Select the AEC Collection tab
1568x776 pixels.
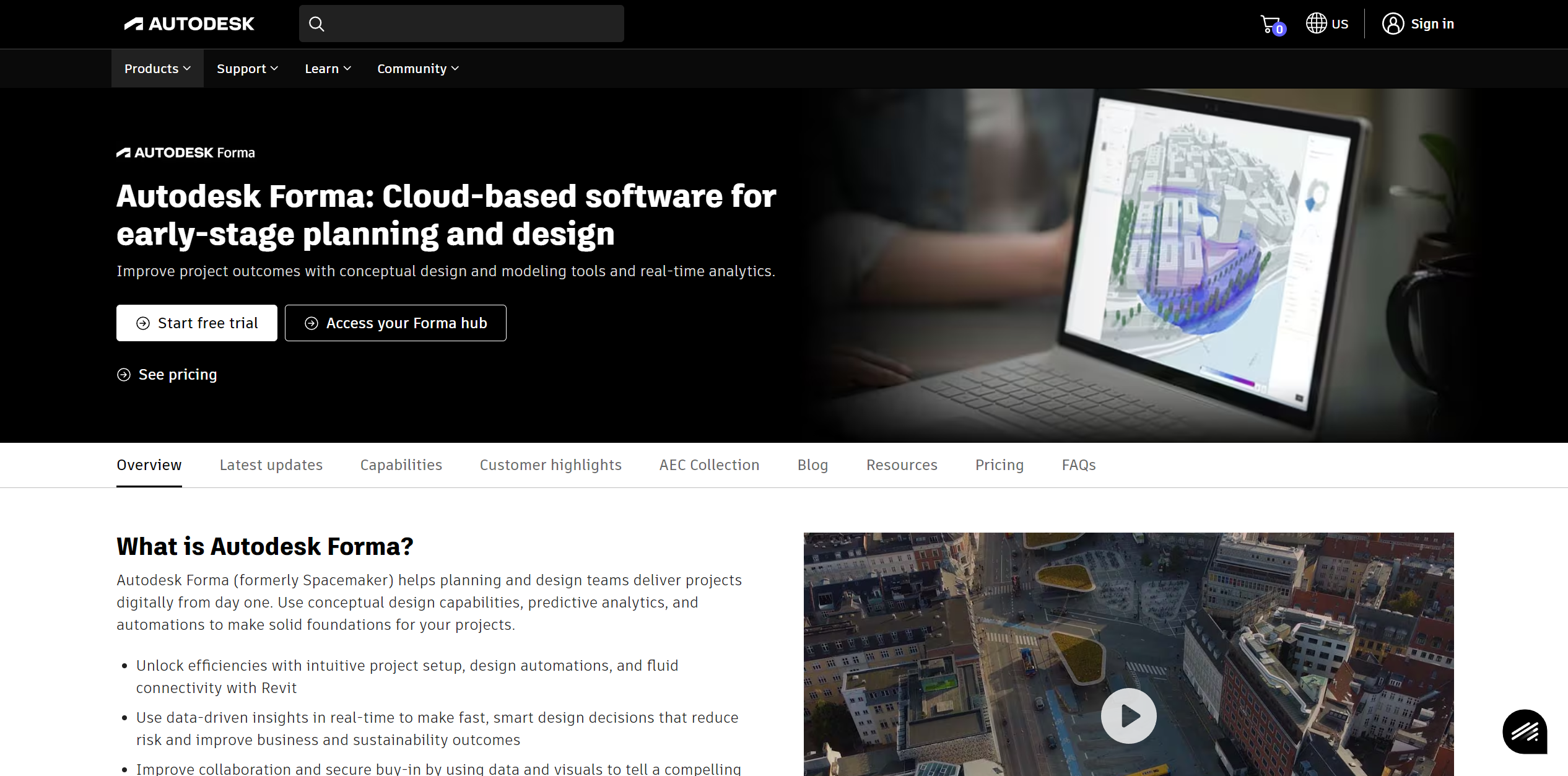pyautogui.click(x=709, y=464)
